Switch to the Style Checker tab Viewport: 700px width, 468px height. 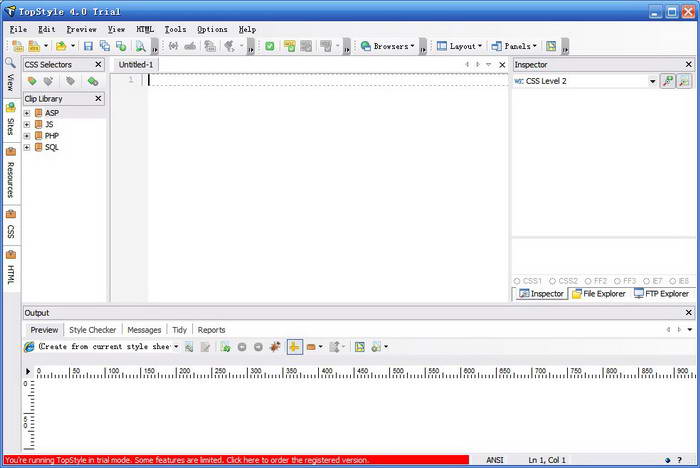pos(92,330)
